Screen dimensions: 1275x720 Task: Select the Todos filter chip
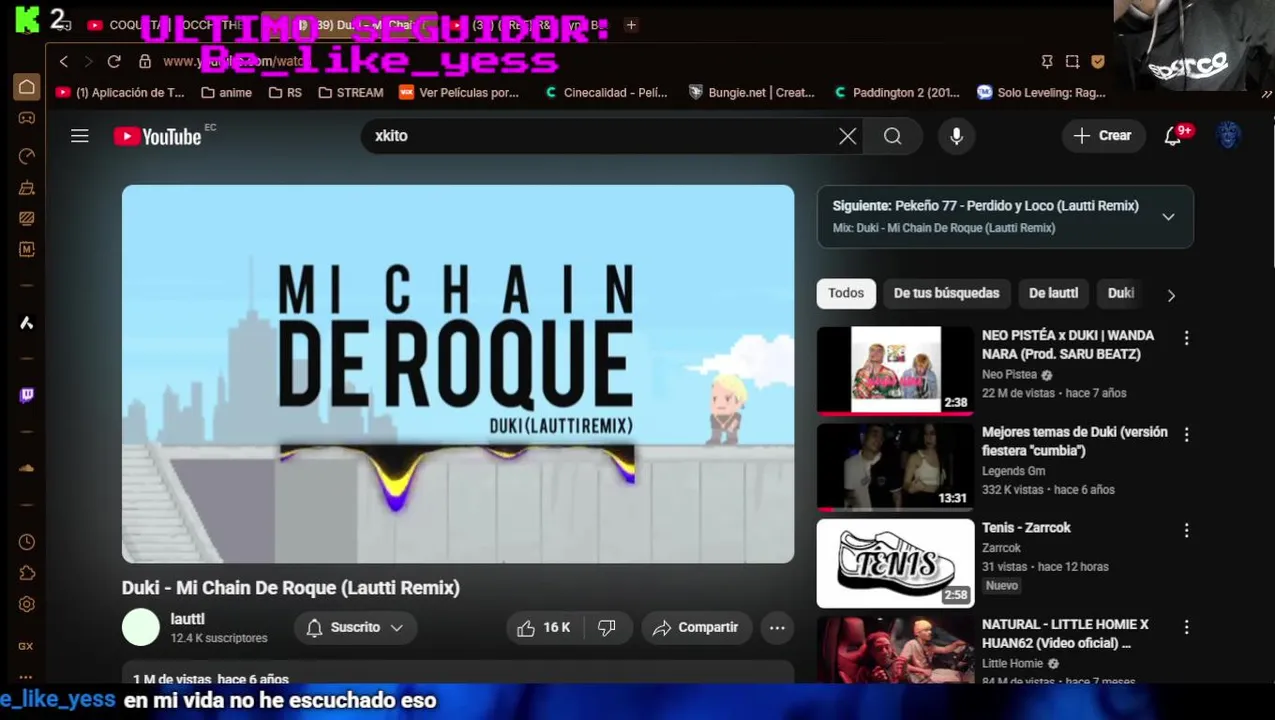coord(845,293)
